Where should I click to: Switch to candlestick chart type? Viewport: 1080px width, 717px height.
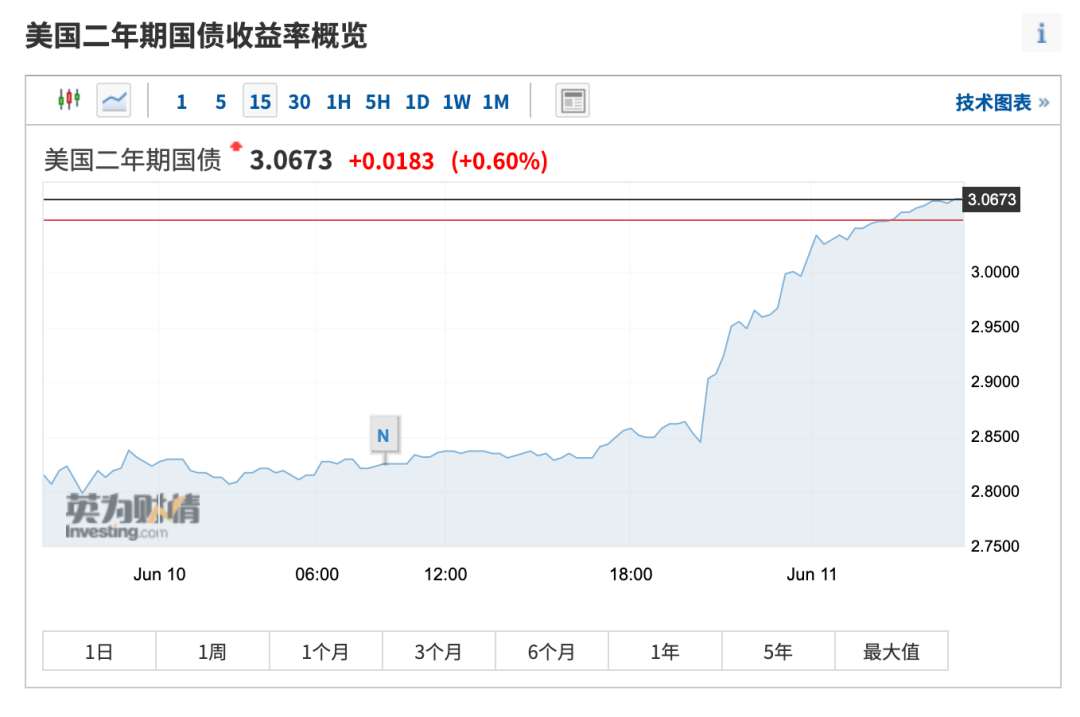(x=68, y=100)
